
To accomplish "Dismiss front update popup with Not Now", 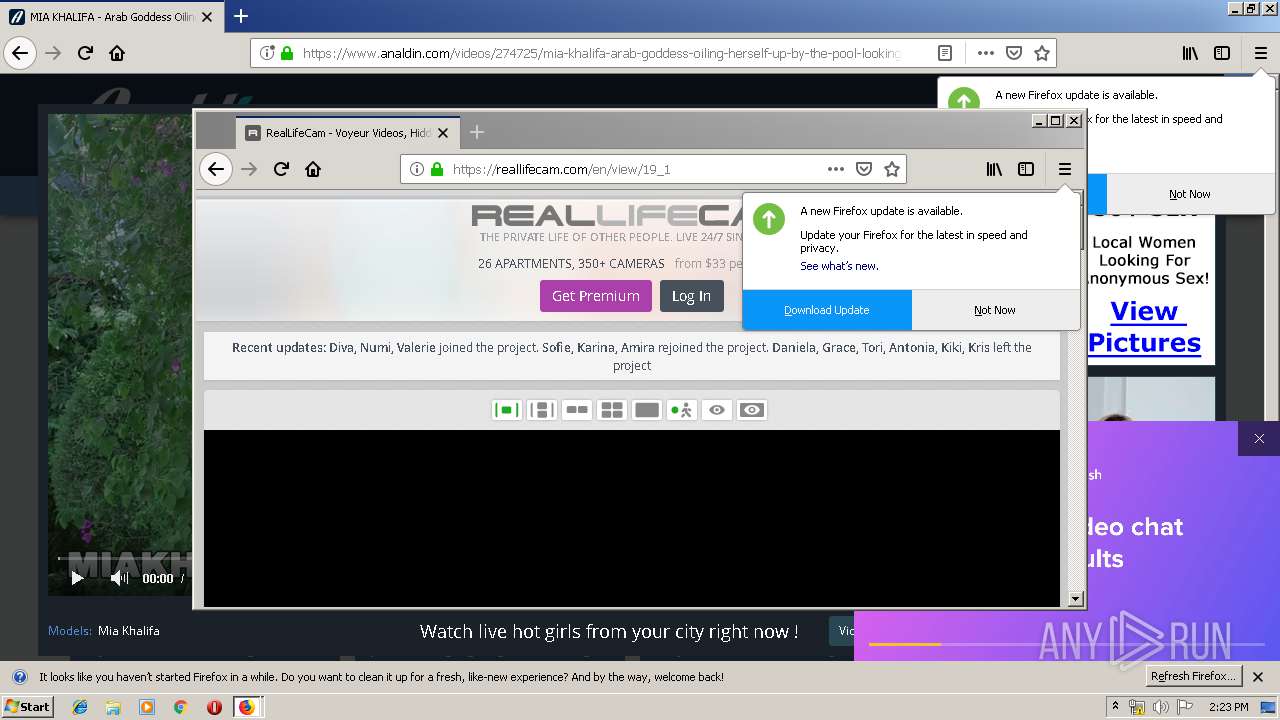I will pos(995,310).
